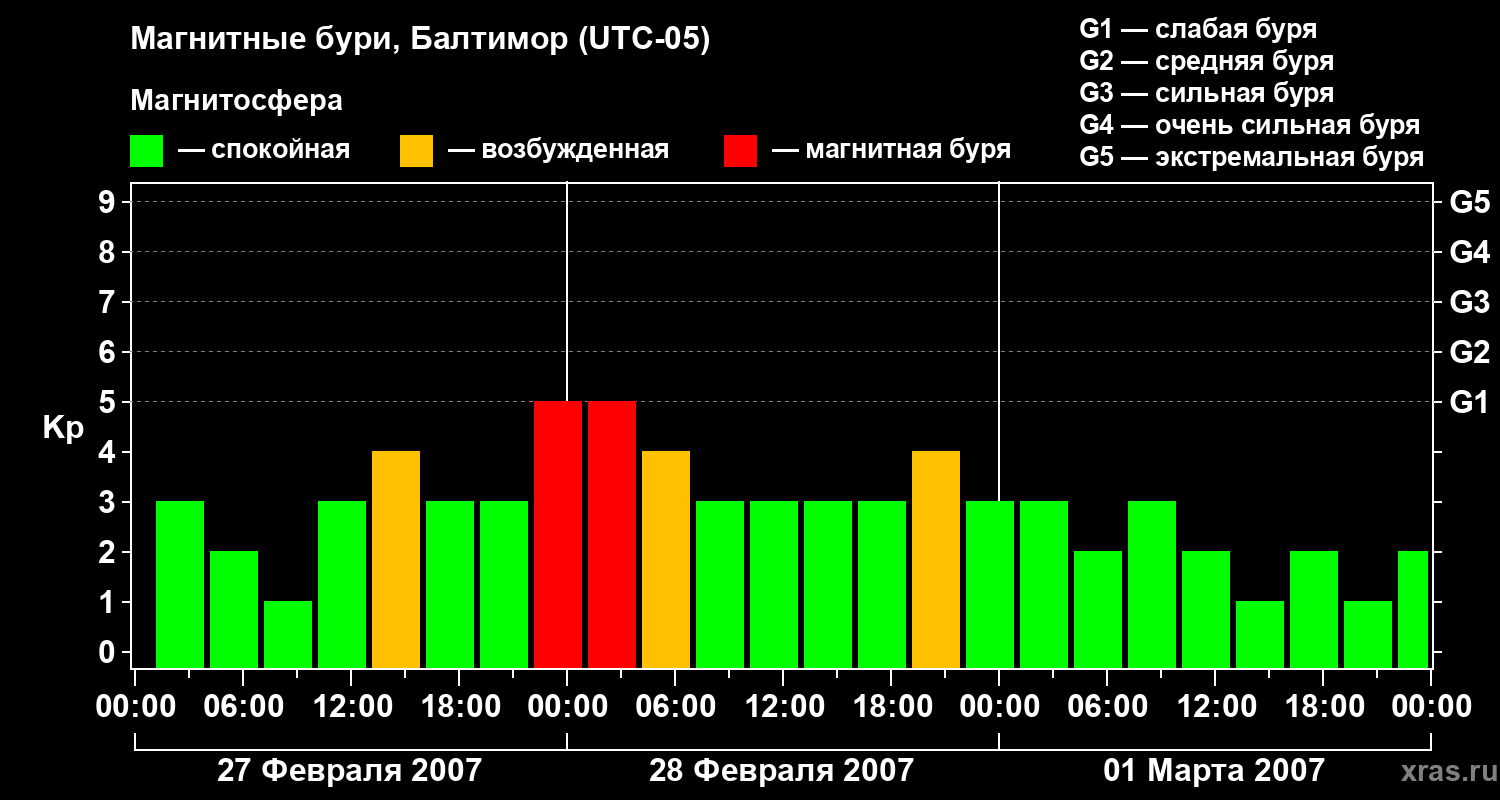Select the orange bar on 27 February

coord(395,559)
